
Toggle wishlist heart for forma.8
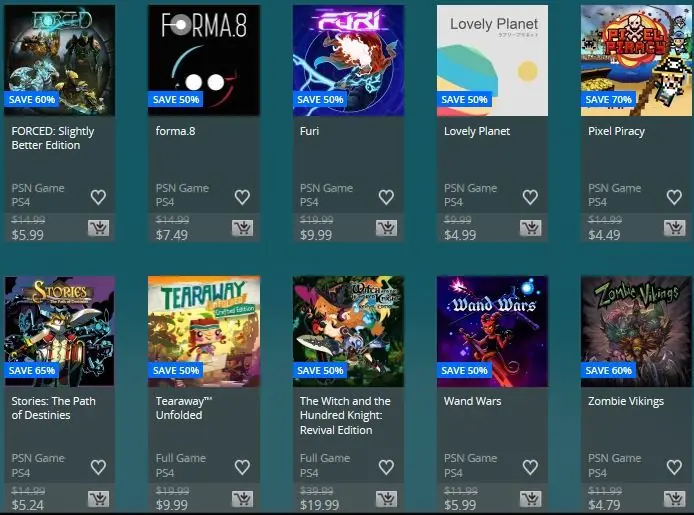coord(242,197)
